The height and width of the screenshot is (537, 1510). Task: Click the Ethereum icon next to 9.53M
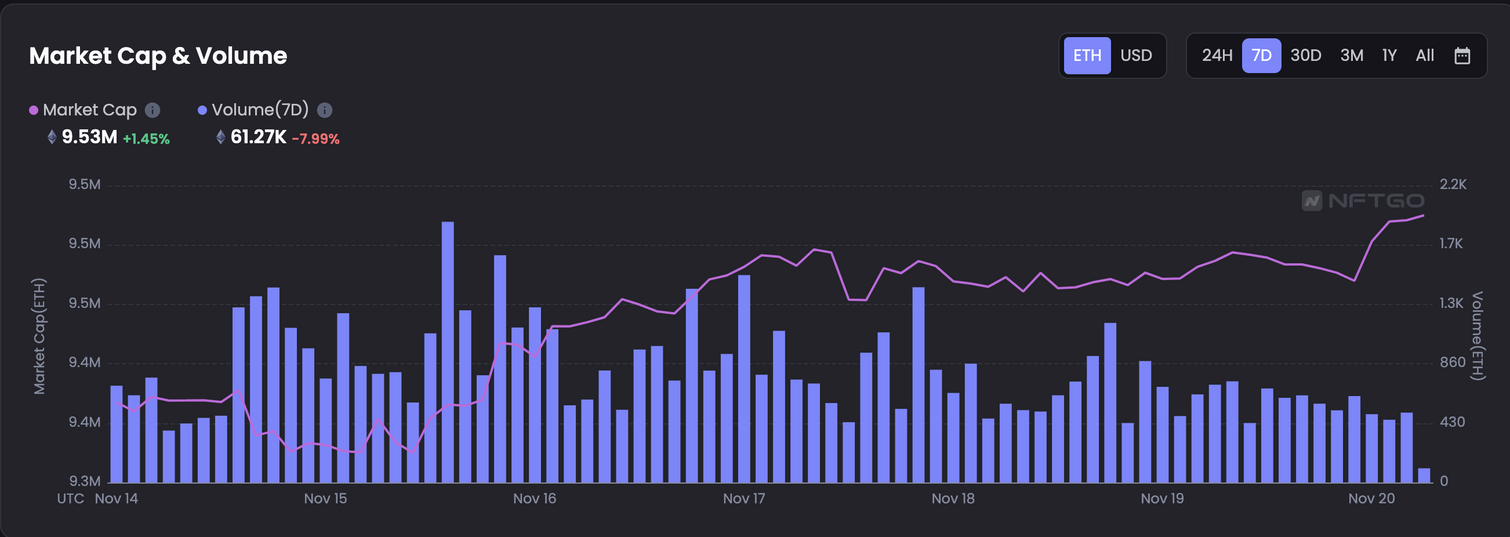click(52, 138)
